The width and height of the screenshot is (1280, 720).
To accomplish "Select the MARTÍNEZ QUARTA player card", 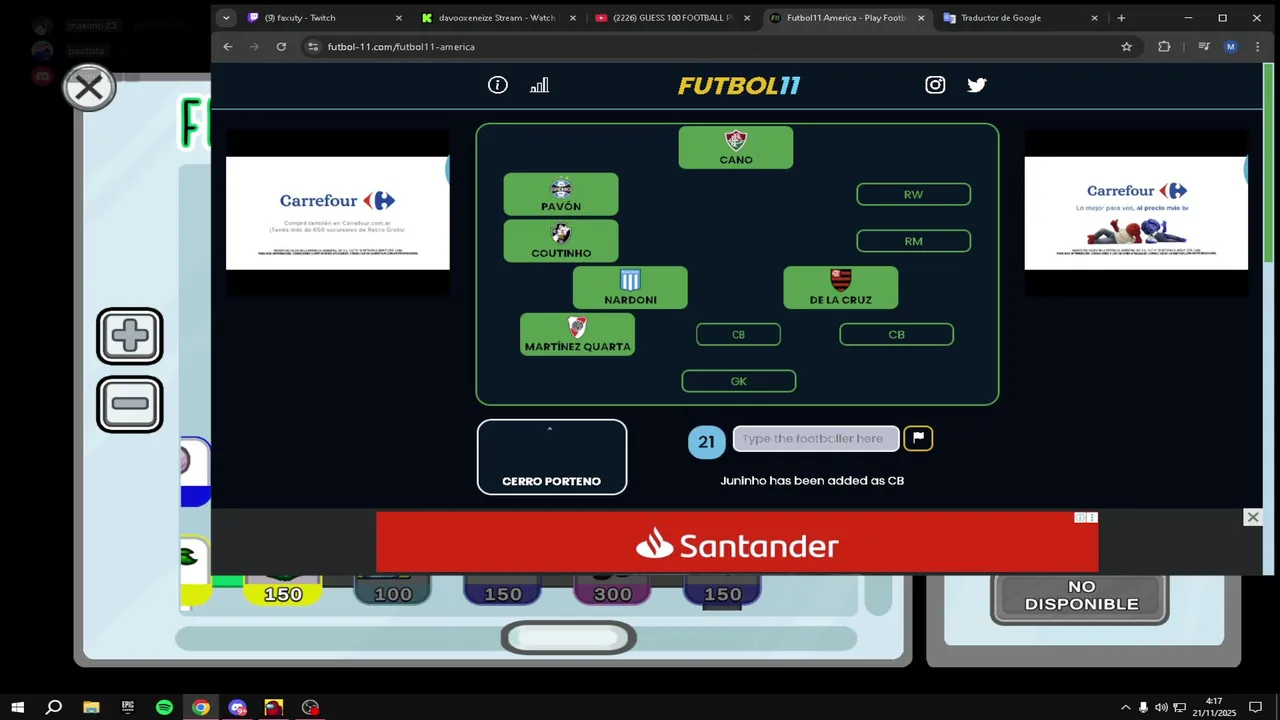I will click(578, 335).
